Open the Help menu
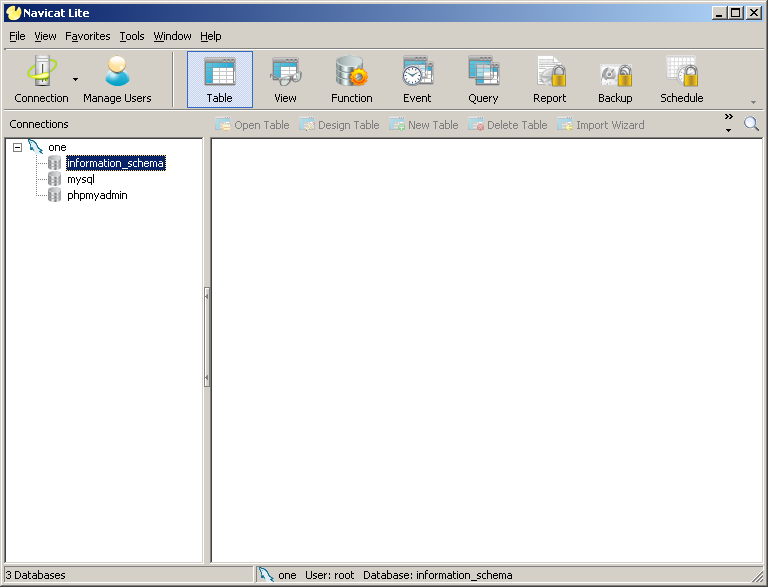Viewport: 768px width, 587px height. [211, 36]
